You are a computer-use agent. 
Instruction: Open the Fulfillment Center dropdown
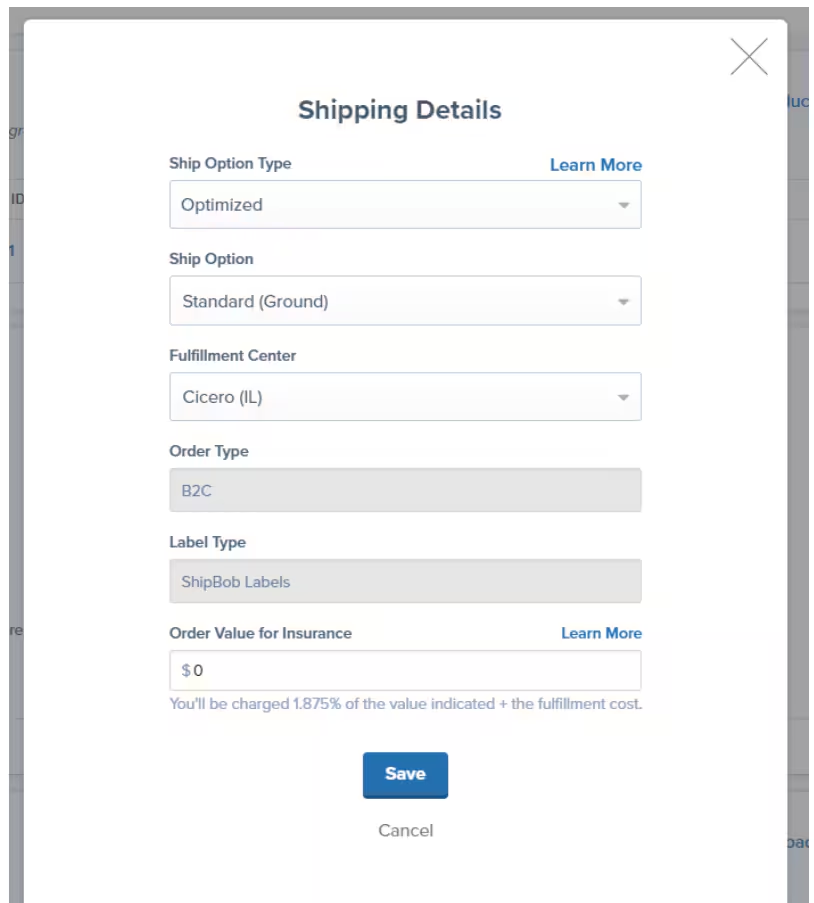point(405,396)
